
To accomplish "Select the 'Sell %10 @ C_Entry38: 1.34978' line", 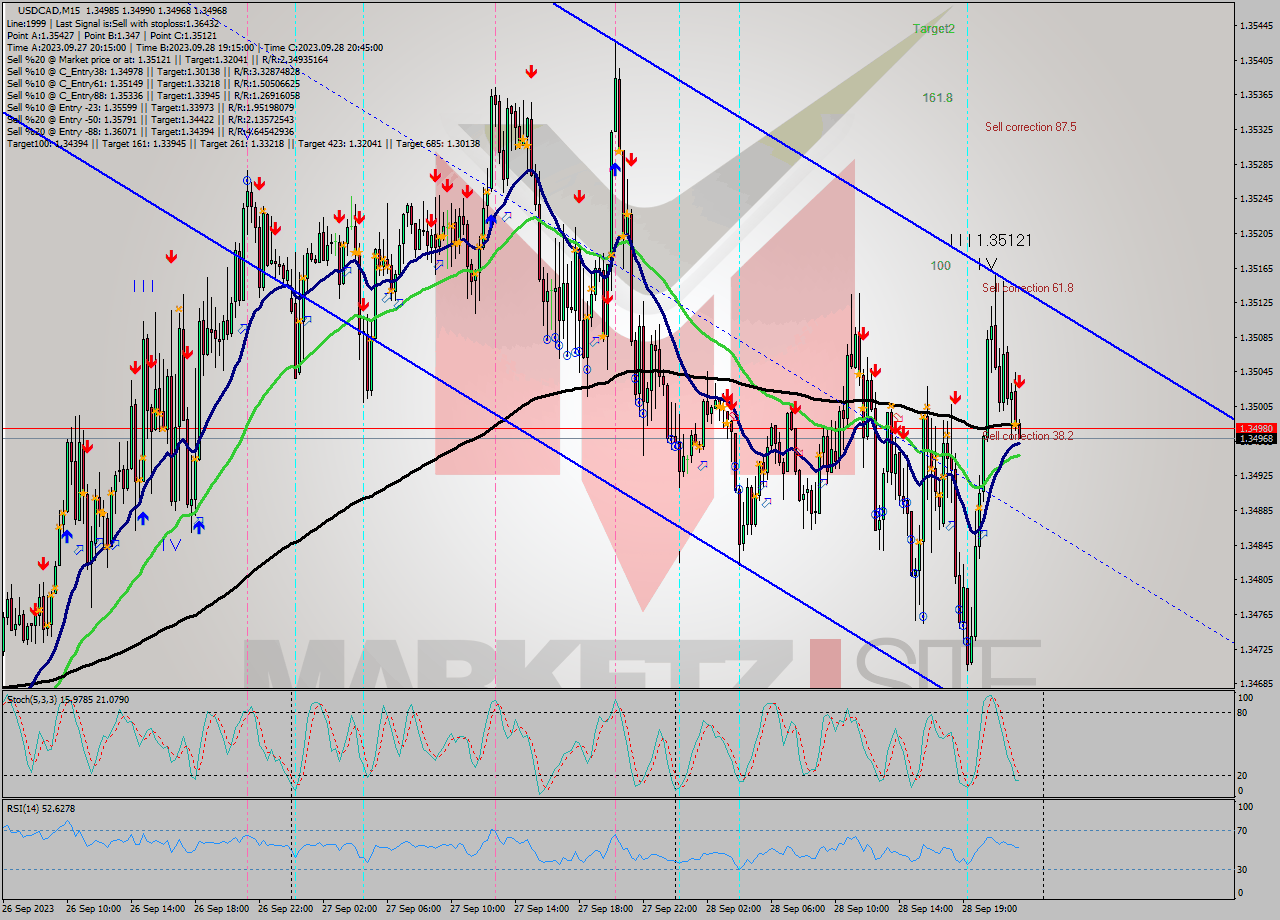I will 153,71.
